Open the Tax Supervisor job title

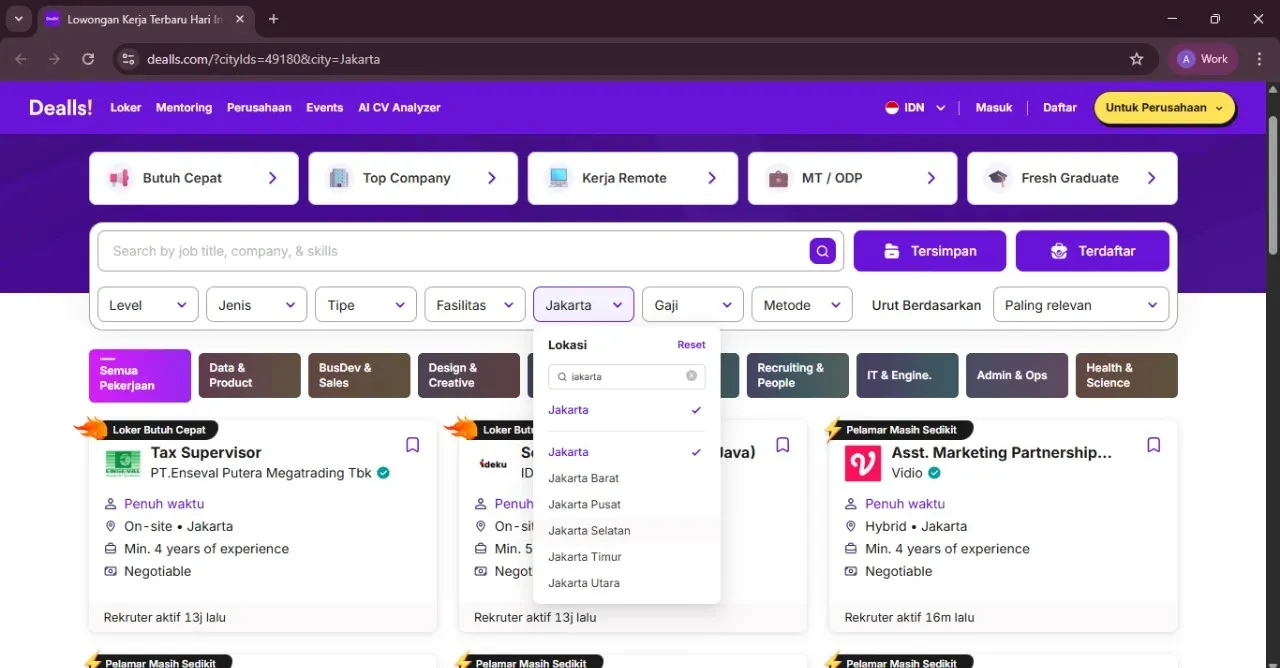(x=206, y=453)
